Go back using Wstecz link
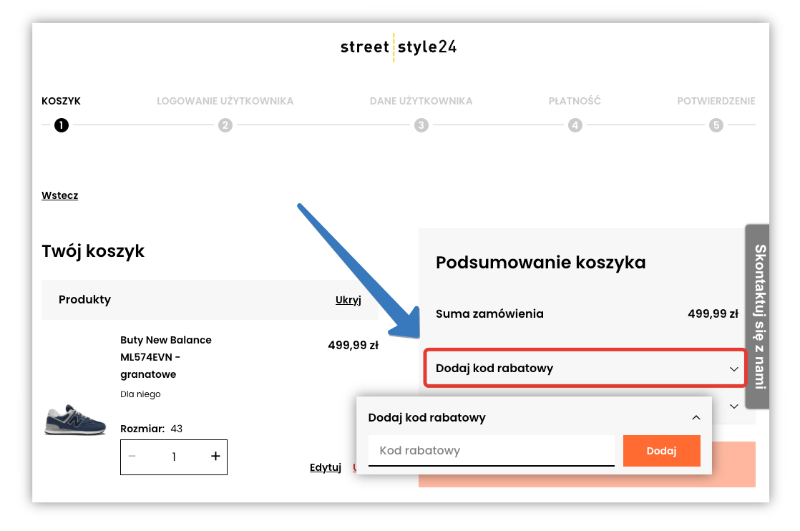800x531 pixels. [60, 195]
